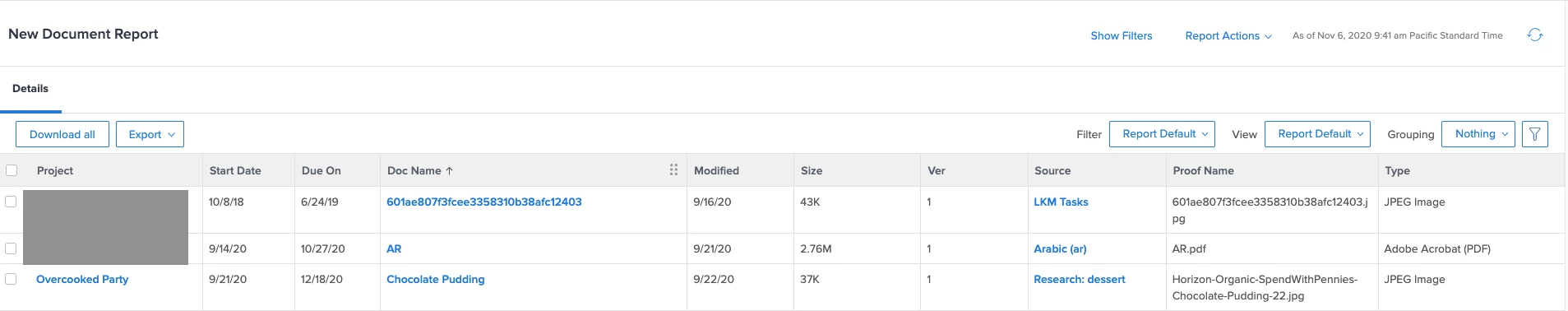Select the checkbox for the AR row
This screenshot has height=311, width=1568.
point(11,248)
